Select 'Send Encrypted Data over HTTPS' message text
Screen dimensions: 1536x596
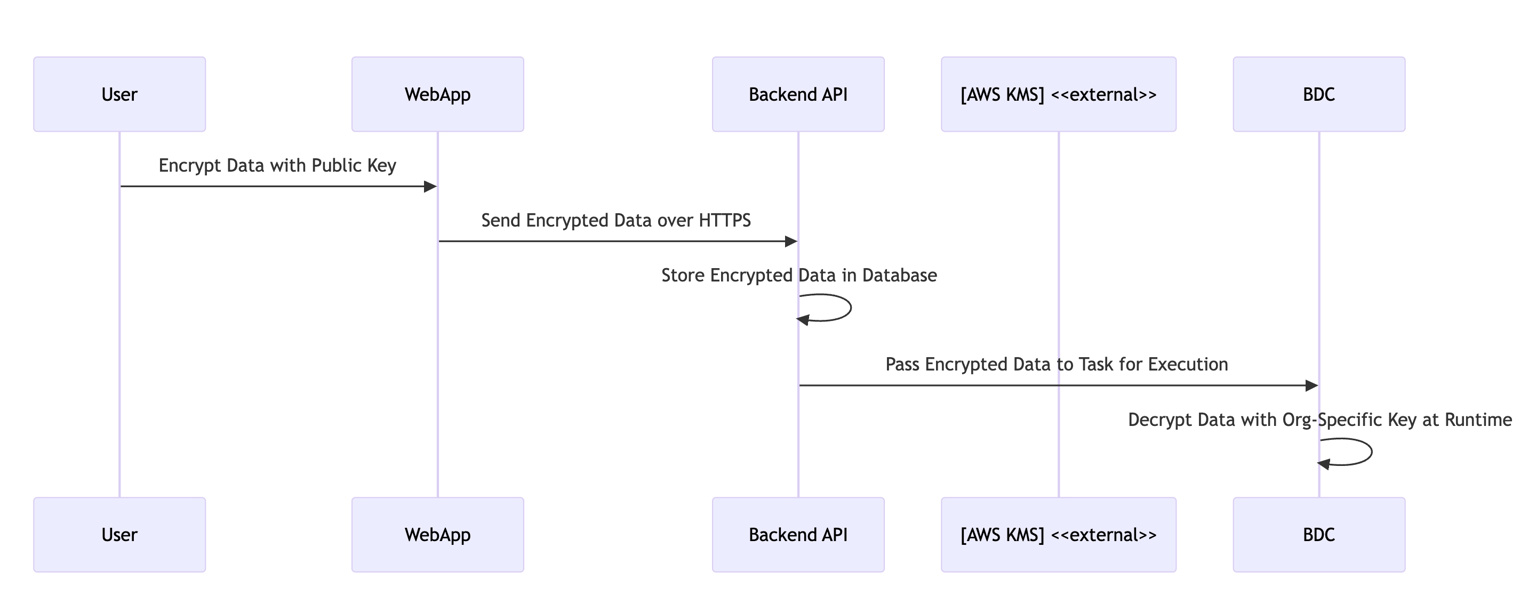tap(616, 220)
